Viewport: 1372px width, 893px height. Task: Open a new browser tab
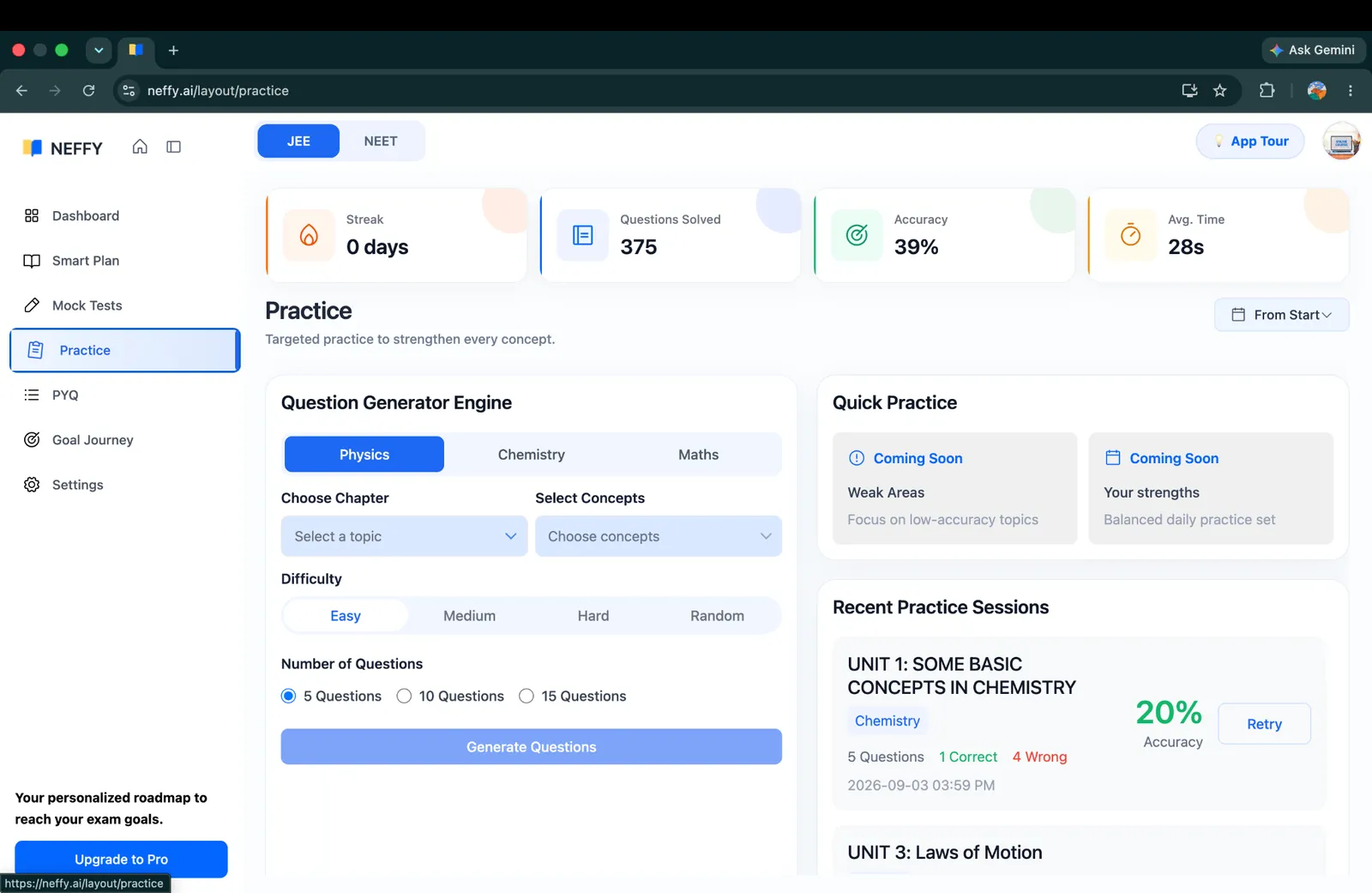click(x=173, y=51)
